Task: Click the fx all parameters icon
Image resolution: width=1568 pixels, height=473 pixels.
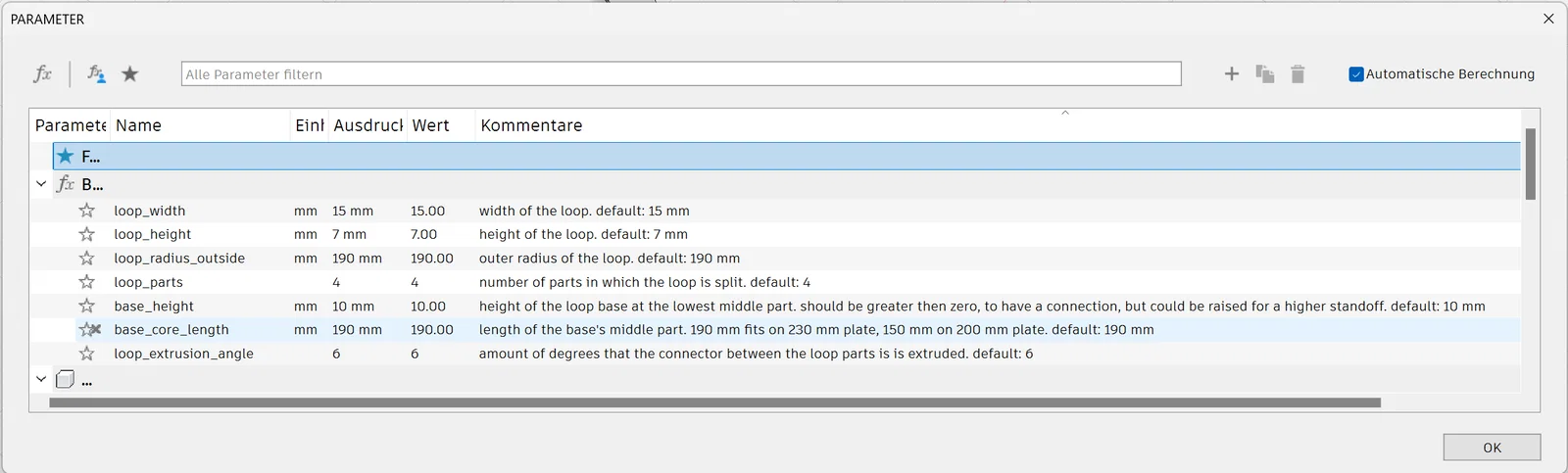Action: [42, 74]
